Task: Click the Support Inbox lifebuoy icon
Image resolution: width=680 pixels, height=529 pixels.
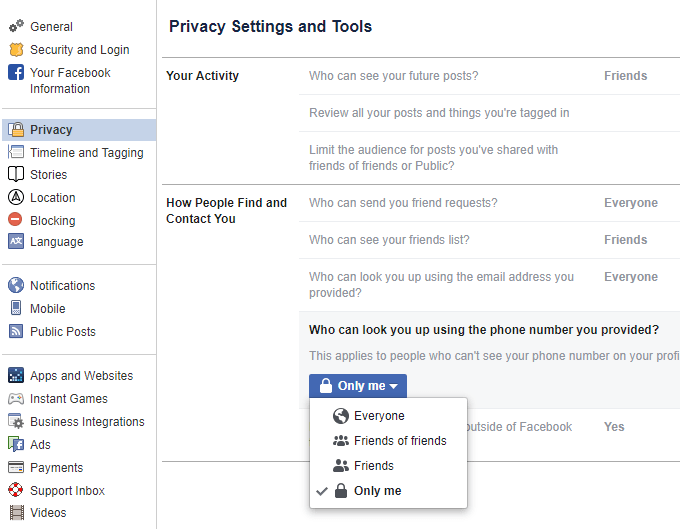Action: point(16,490)
